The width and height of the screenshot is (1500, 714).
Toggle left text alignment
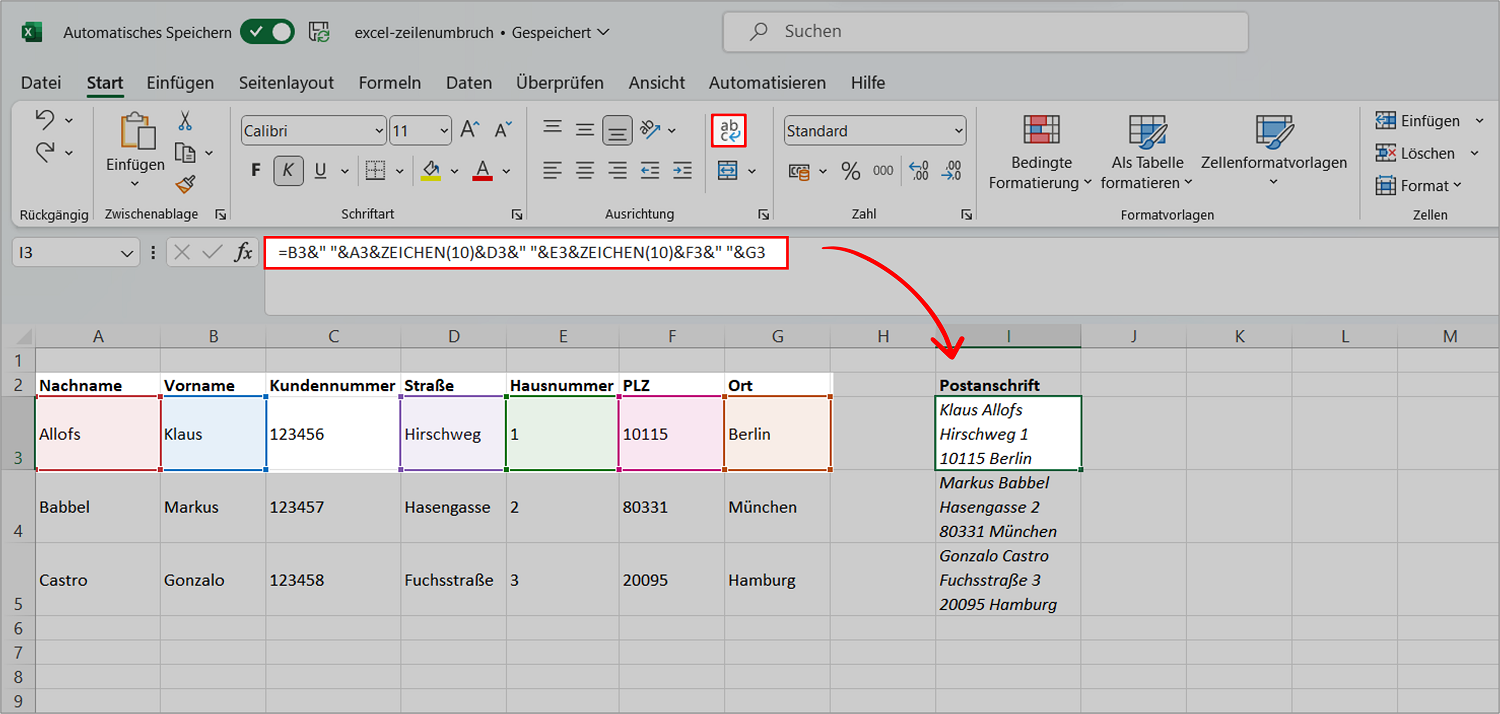pos(552,170)
